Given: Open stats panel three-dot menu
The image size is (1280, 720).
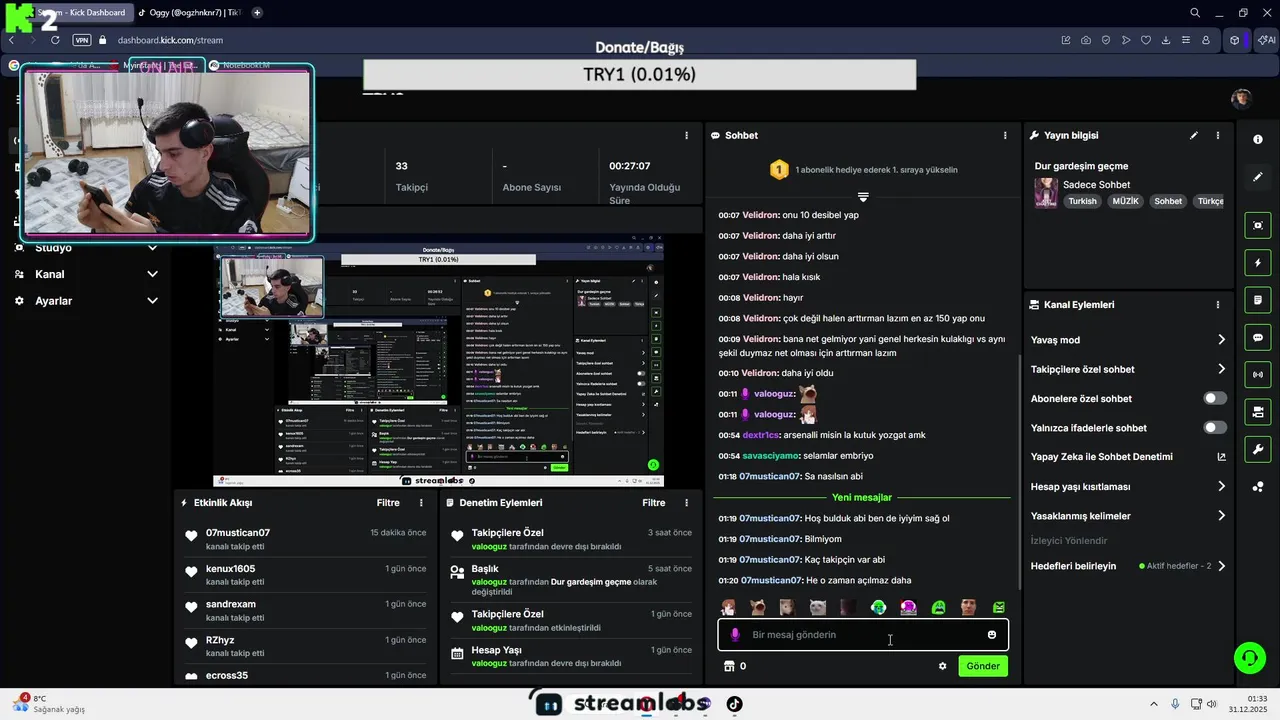Looking at the screenshot, I should pos(686,135).
